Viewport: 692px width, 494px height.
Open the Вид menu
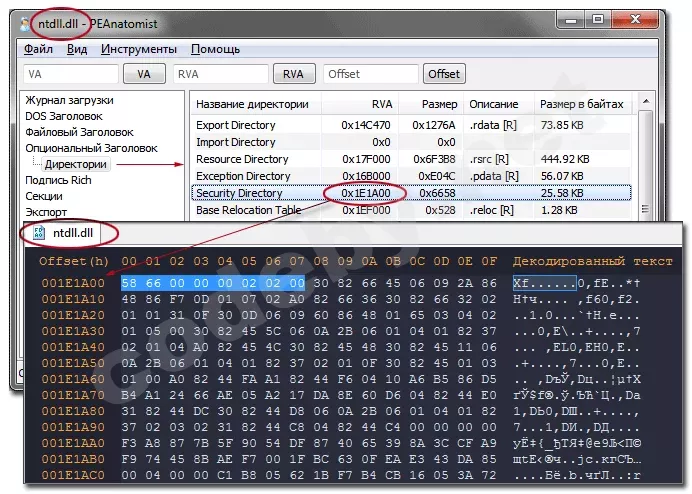pos(77,49)
